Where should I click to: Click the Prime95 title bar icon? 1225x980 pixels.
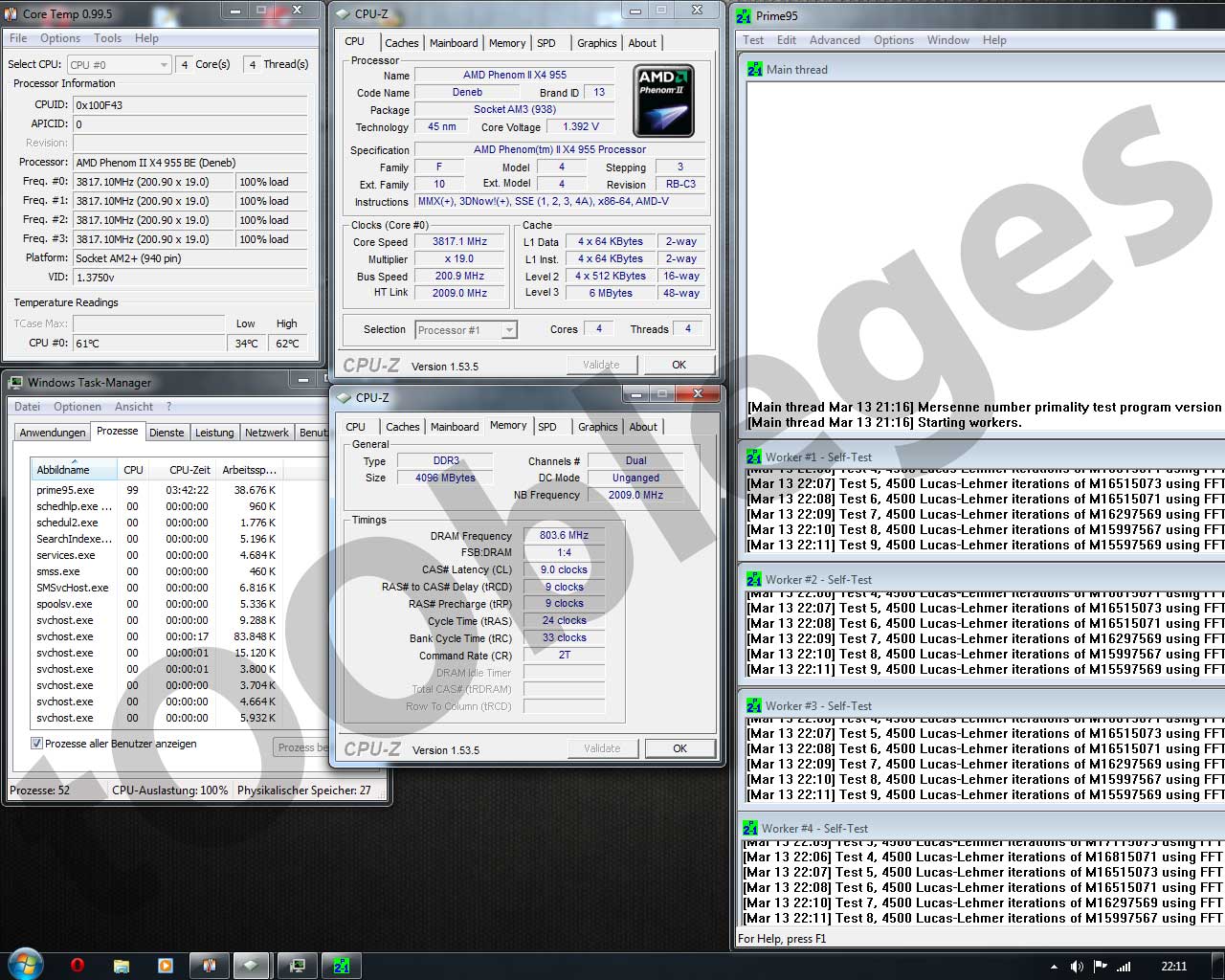point(744,15)
